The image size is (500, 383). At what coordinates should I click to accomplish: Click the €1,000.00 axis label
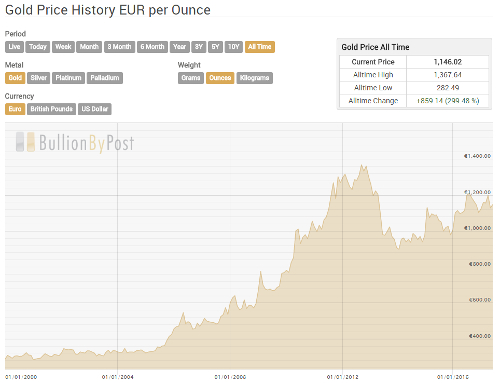477,228
